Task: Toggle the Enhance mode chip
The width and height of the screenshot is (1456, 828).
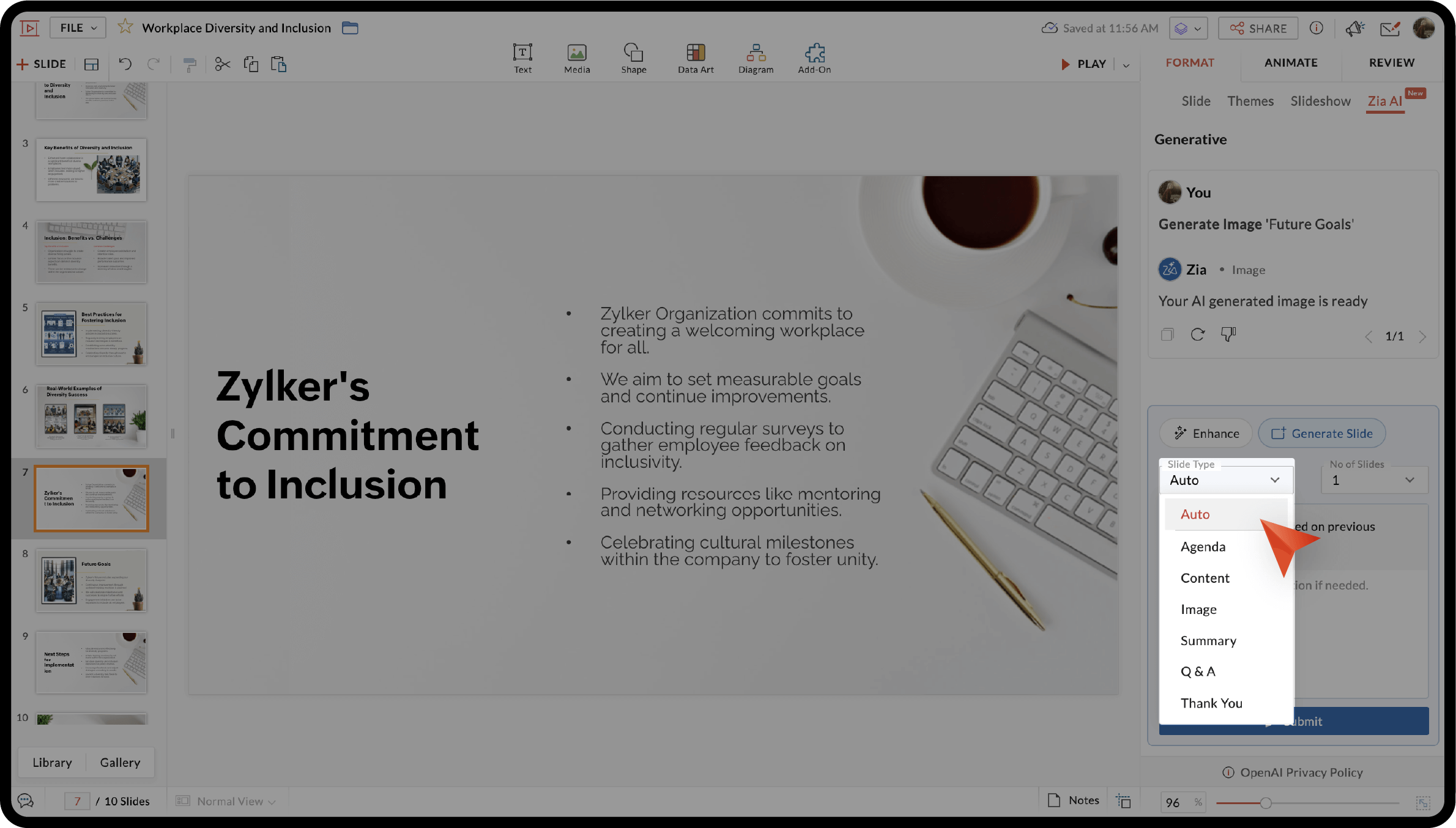Action: point(1206,434)
